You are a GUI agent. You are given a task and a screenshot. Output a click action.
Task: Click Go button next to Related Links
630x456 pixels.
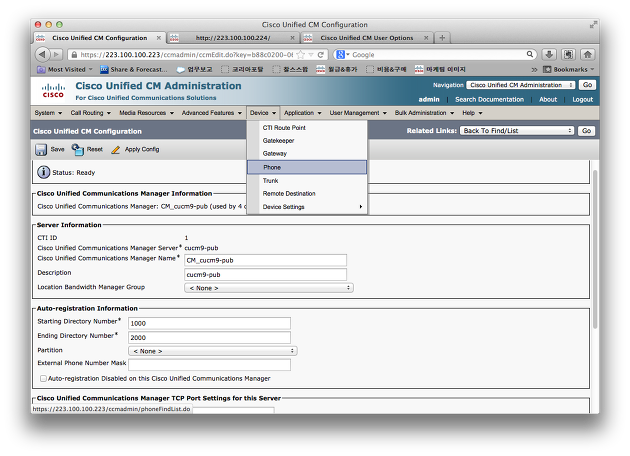click(587, 131)
